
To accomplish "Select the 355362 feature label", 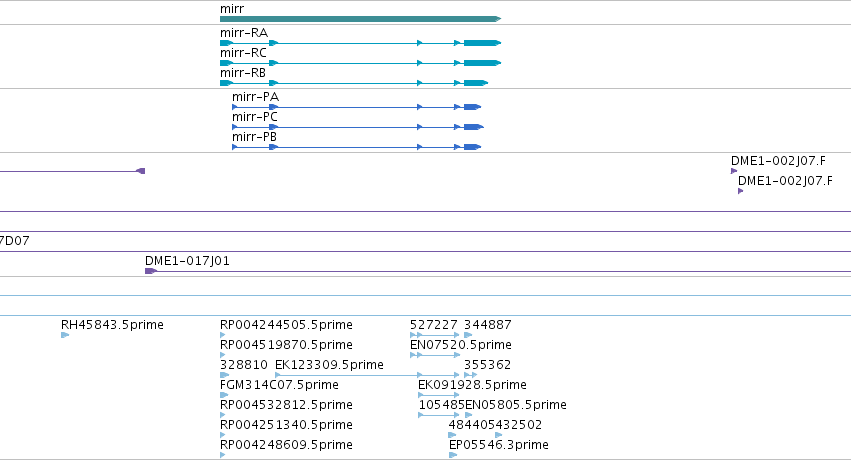I will click(487, 365).
